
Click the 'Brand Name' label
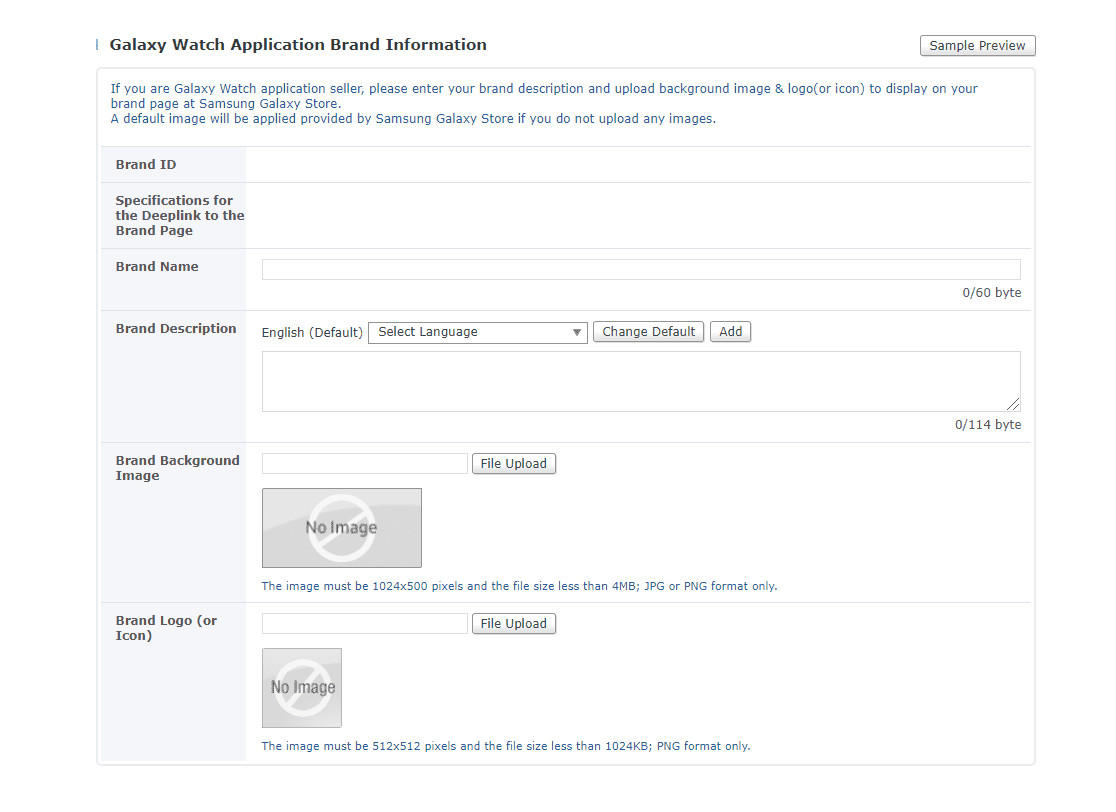pyautogui.click(x=157, y=266)
